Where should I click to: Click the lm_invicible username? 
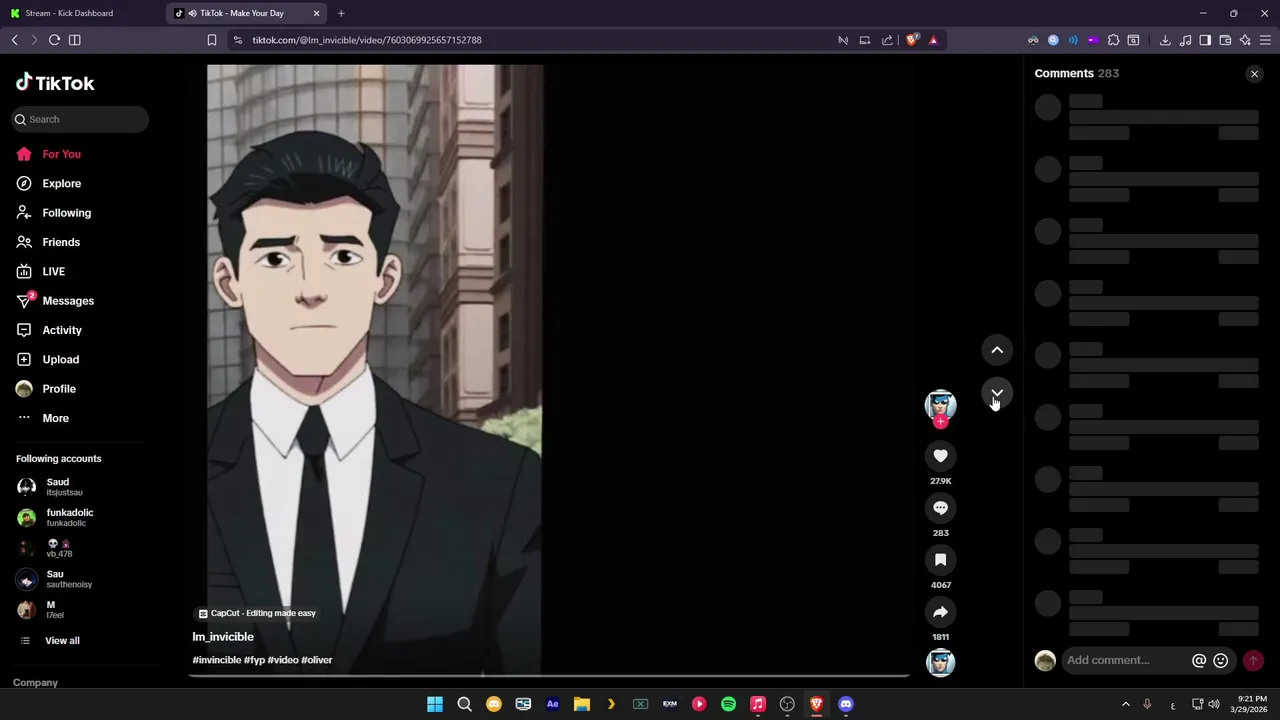click(223, 637)
